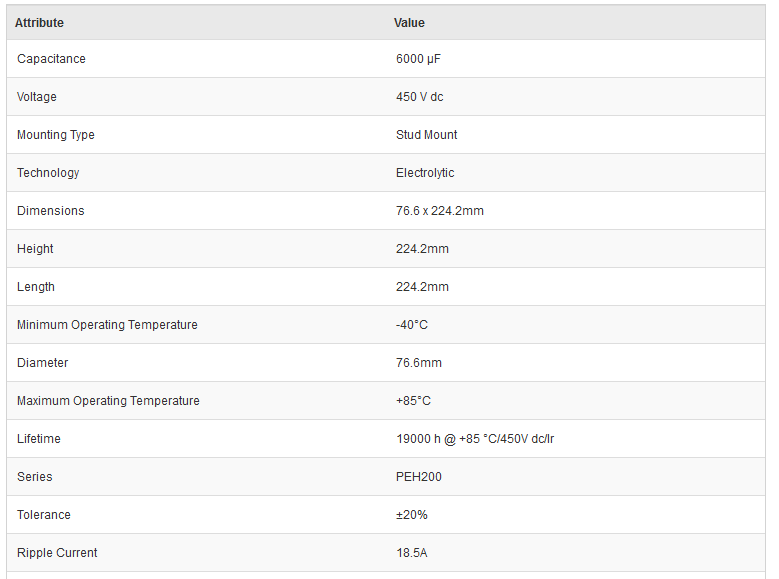Click the Diameter attribute label
This screenshot has height=579, width=779.
(43, 363)
